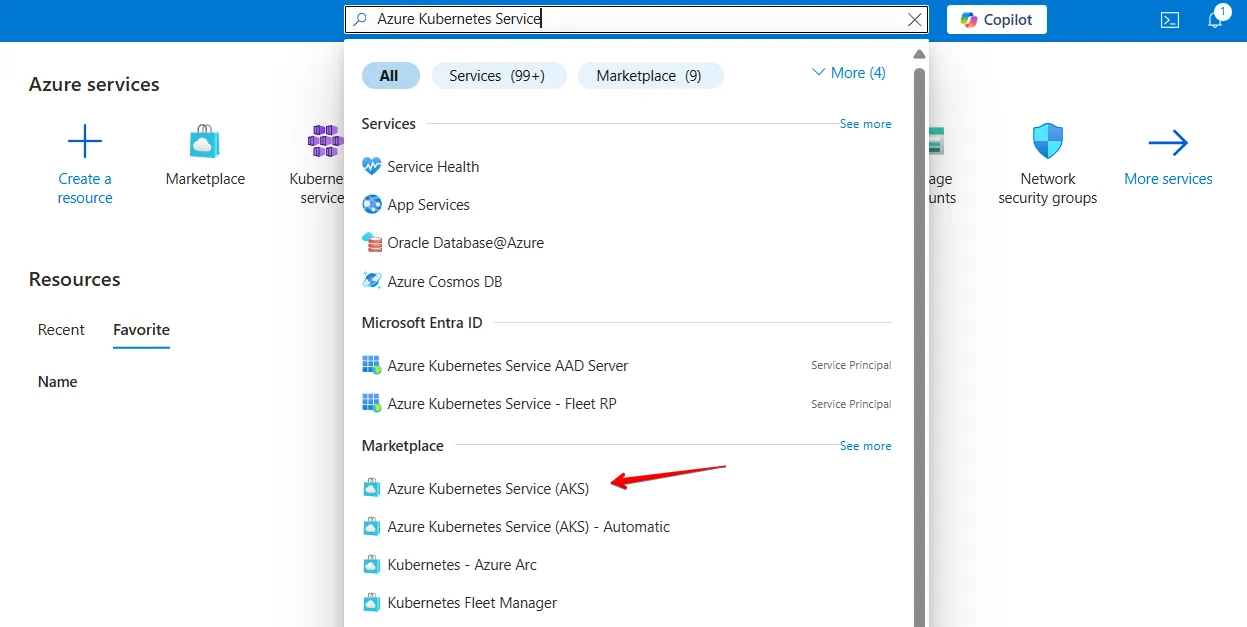This screenshot has width=1247, height=627.
Task: Clear the search box with X icon
Action: [914, 19]
